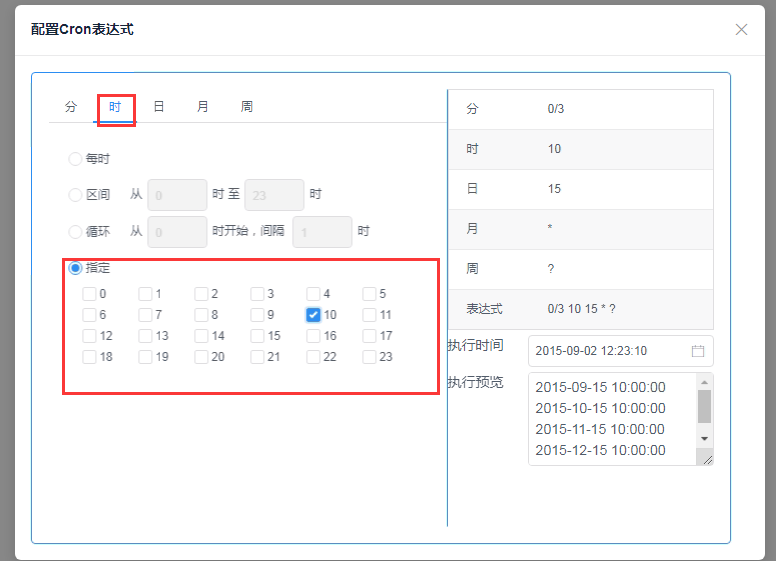Check hour 18 checkbox
The image size is (776, 561).
[89, 357]
